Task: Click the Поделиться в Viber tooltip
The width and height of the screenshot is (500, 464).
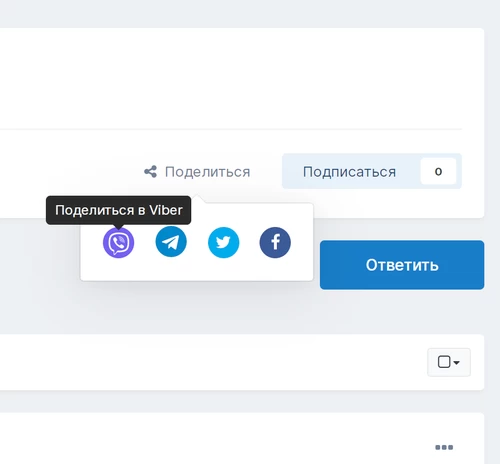Action: pyautogui.click(x=119, y=210)
